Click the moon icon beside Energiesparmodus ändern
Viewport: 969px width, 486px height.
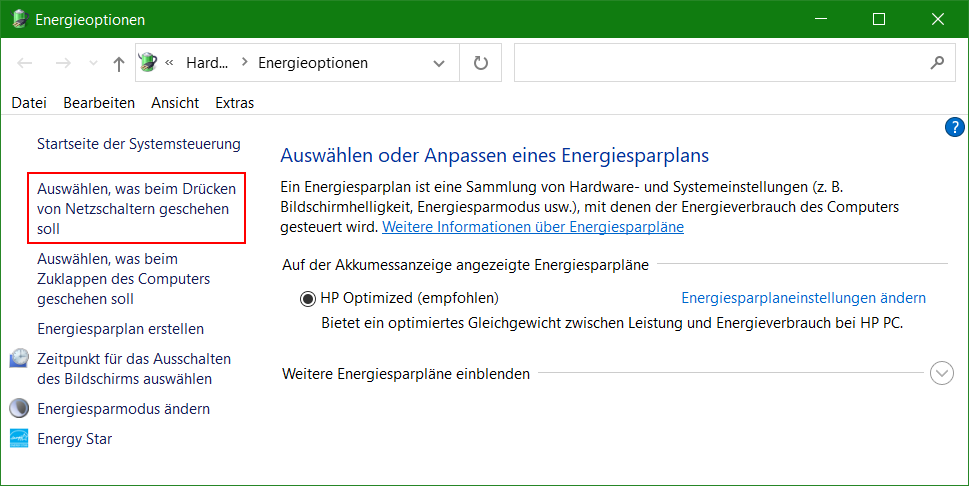pyautogui.click(x=19, y=409)
